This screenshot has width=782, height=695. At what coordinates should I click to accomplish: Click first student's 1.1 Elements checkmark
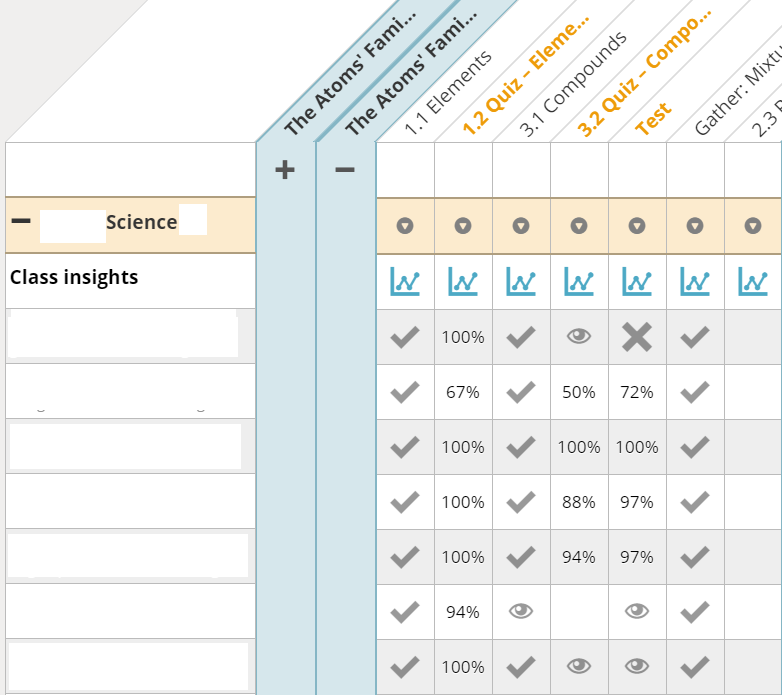tap(405, 337)
